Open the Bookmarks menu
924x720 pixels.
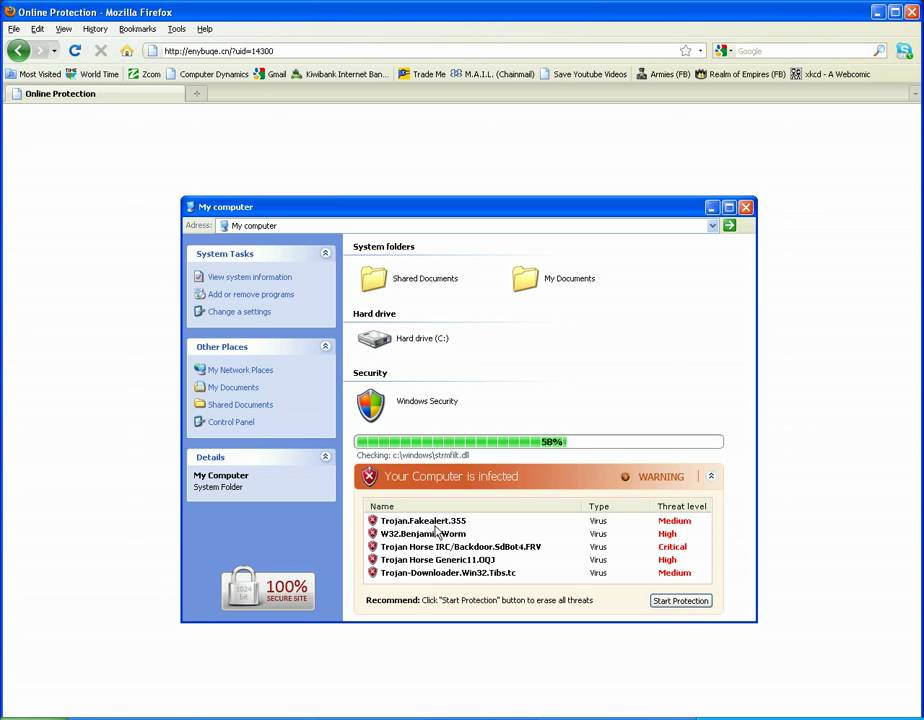pos(137,29)
